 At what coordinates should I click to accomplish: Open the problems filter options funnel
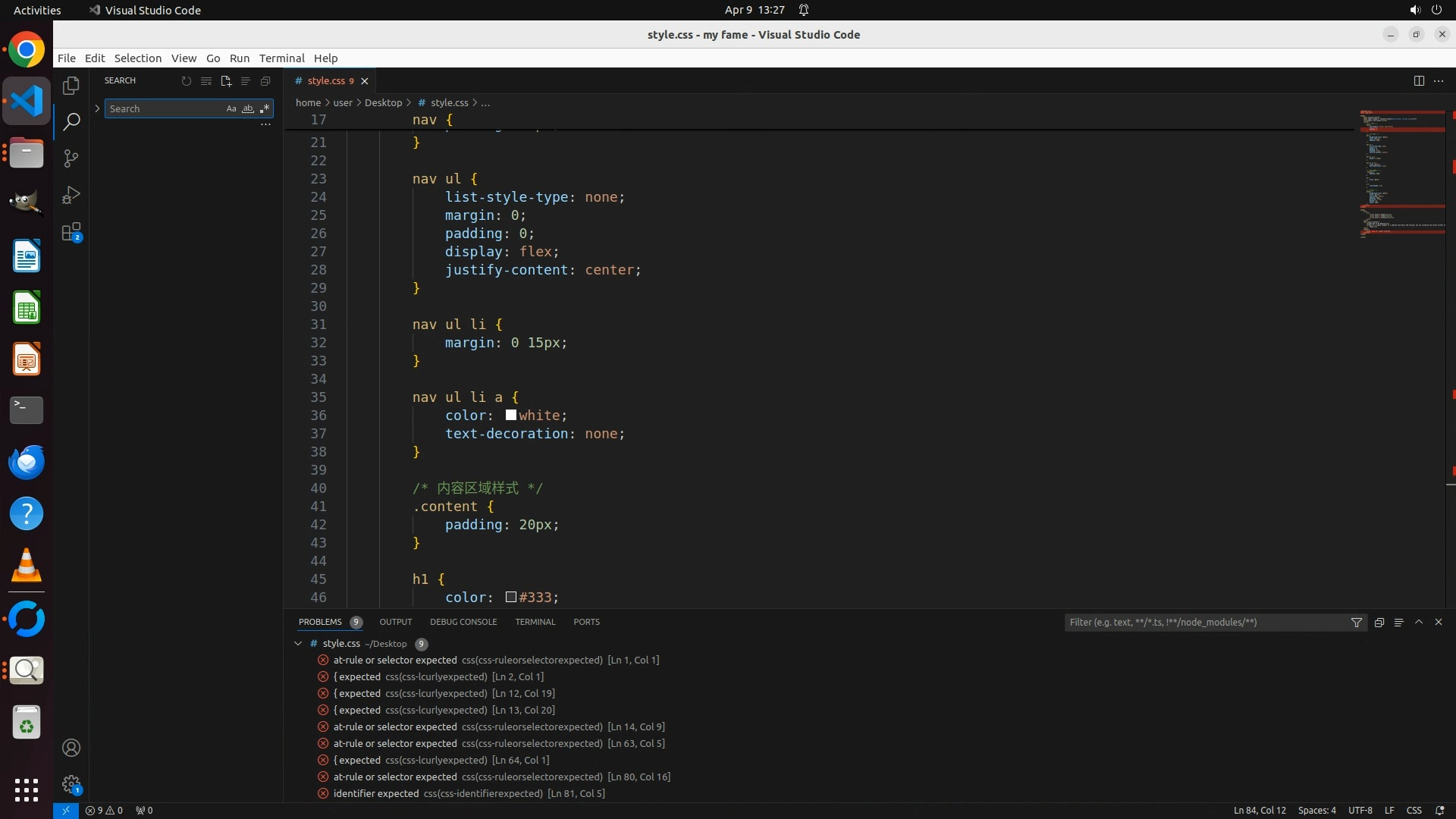coord(1356,623)
